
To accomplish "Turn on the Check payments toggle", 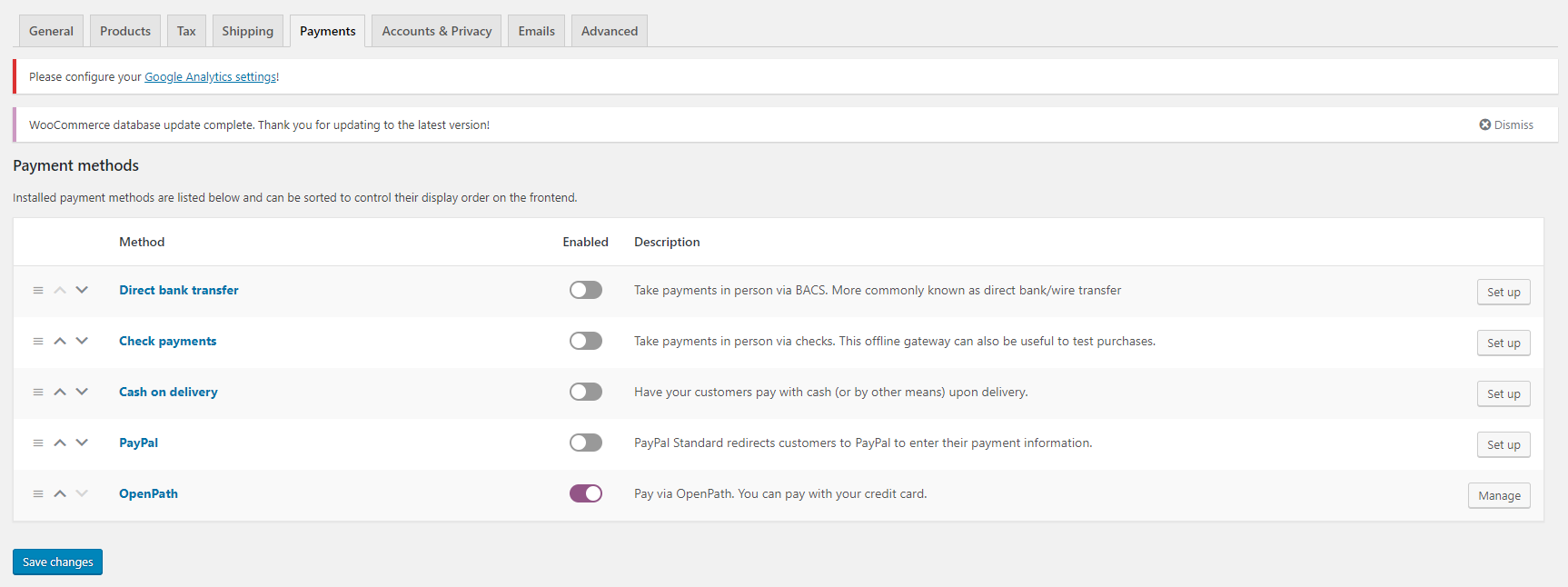I will [x=586, y=341].
